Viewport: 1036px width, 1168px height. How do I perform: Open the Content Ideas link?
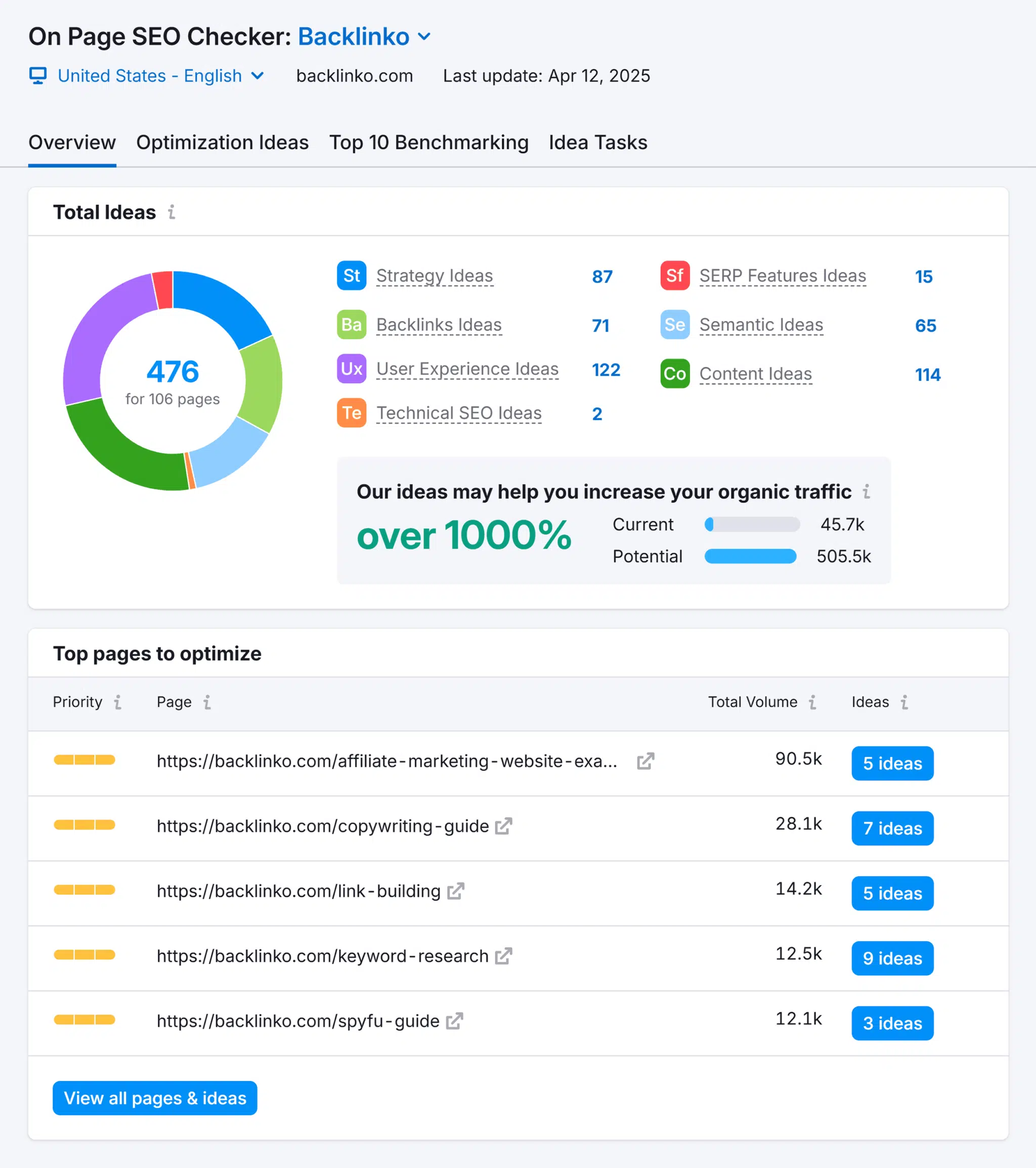(x=755, y=373)
